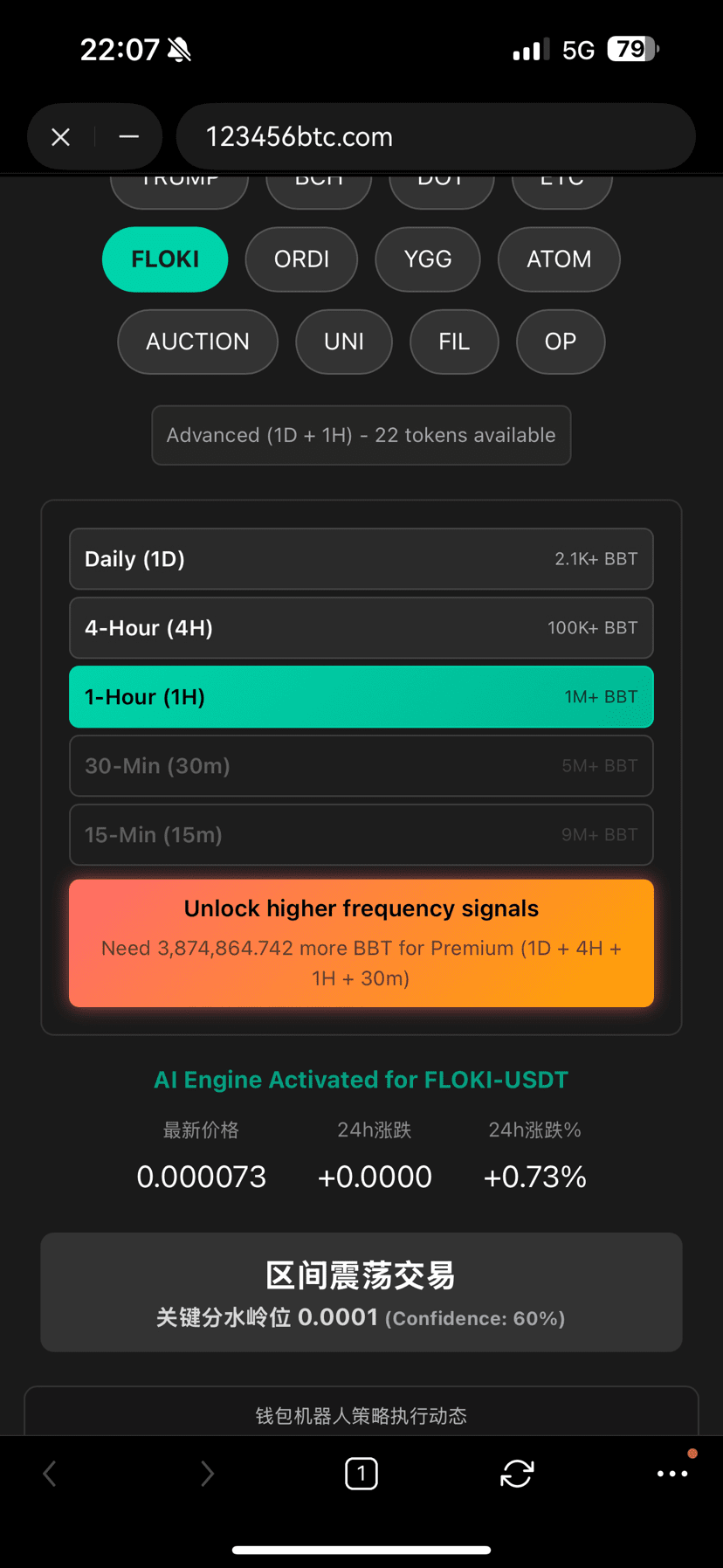Switch to the OP token
This screenshot has width=723, height=1568.
(x=561, y=342)
